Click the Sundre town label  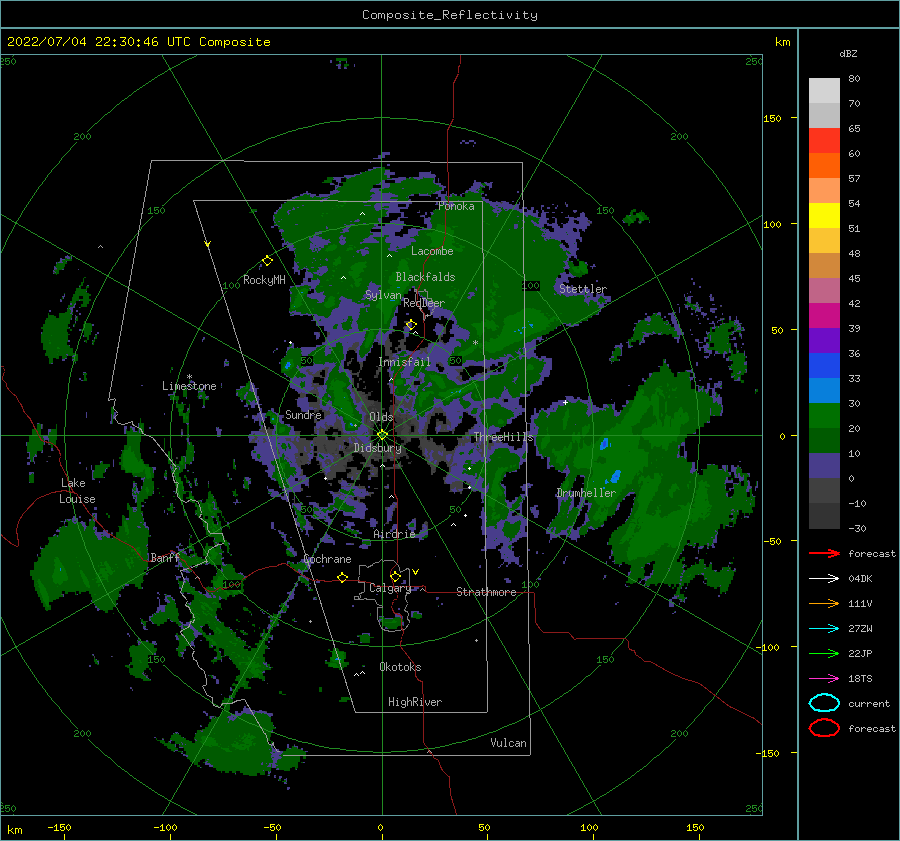(304, 415)
